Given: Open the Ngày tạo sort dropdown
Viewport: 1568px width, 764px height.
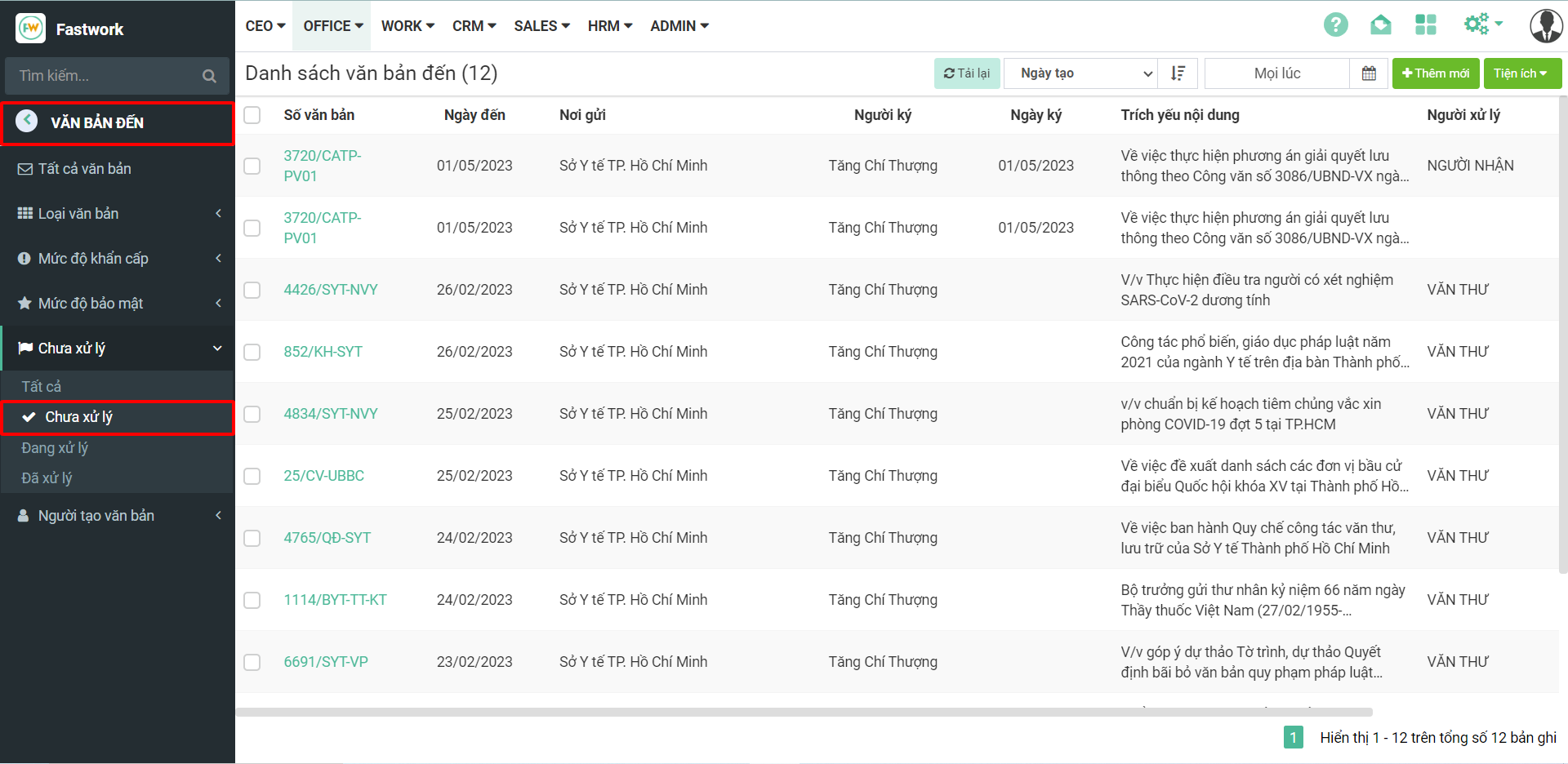Looking at the screenshot, I should coord(1080,73).
